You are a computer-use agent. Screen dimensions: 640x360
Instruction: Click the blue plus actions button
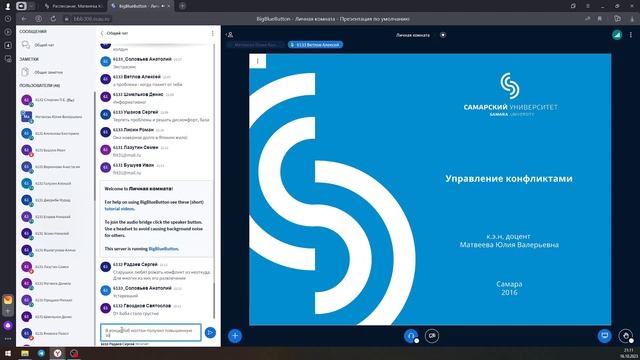click(235, 336)
